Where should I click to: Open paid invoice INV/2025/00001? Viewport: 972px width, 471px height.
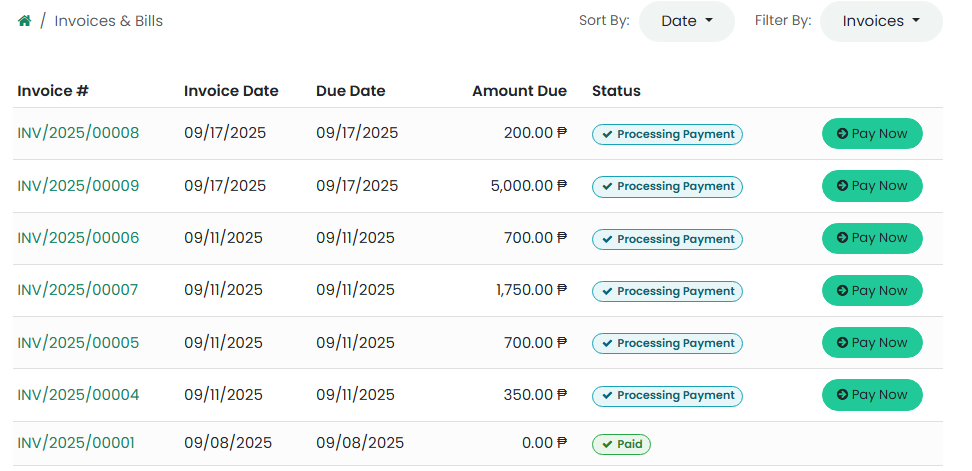(x=76, y=443)
